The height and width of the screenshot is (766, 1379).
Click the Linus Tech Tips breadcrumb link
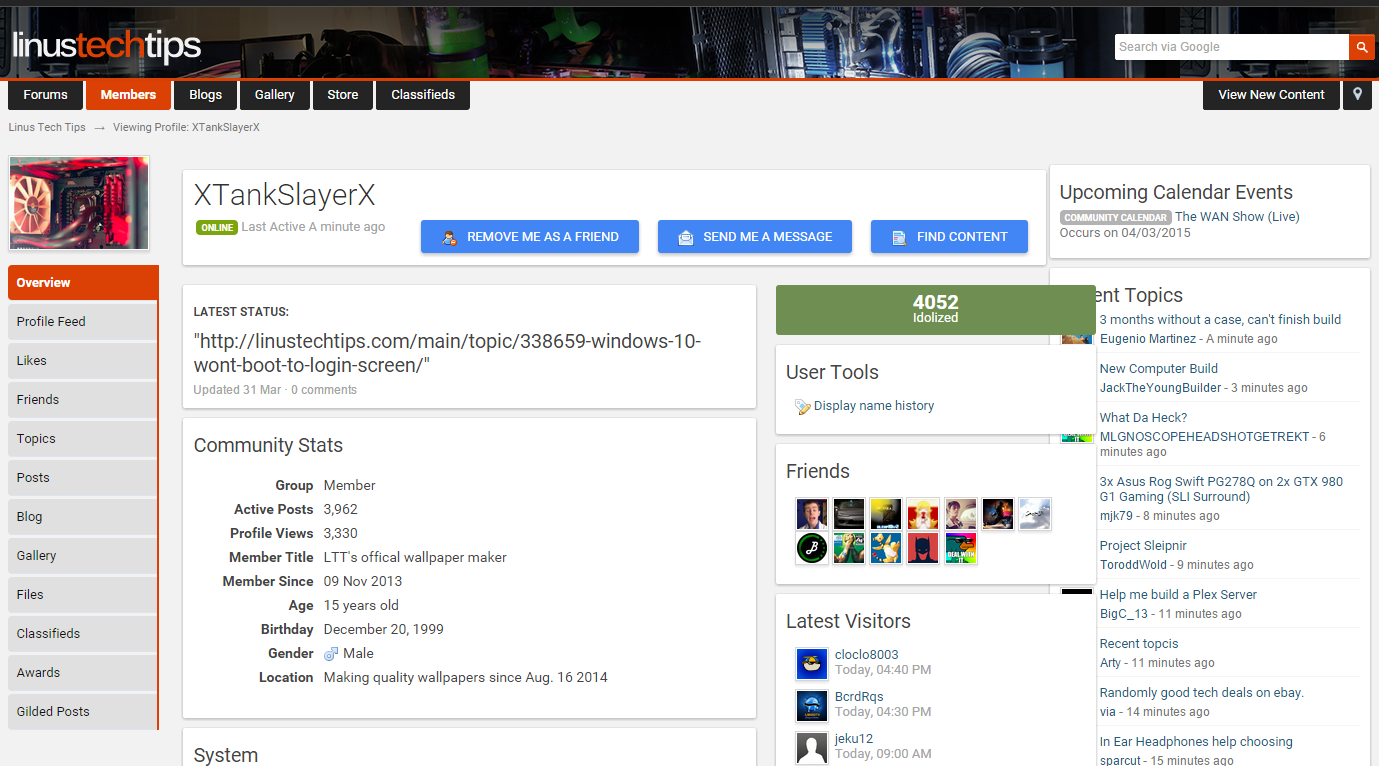(x=47, y=128)
